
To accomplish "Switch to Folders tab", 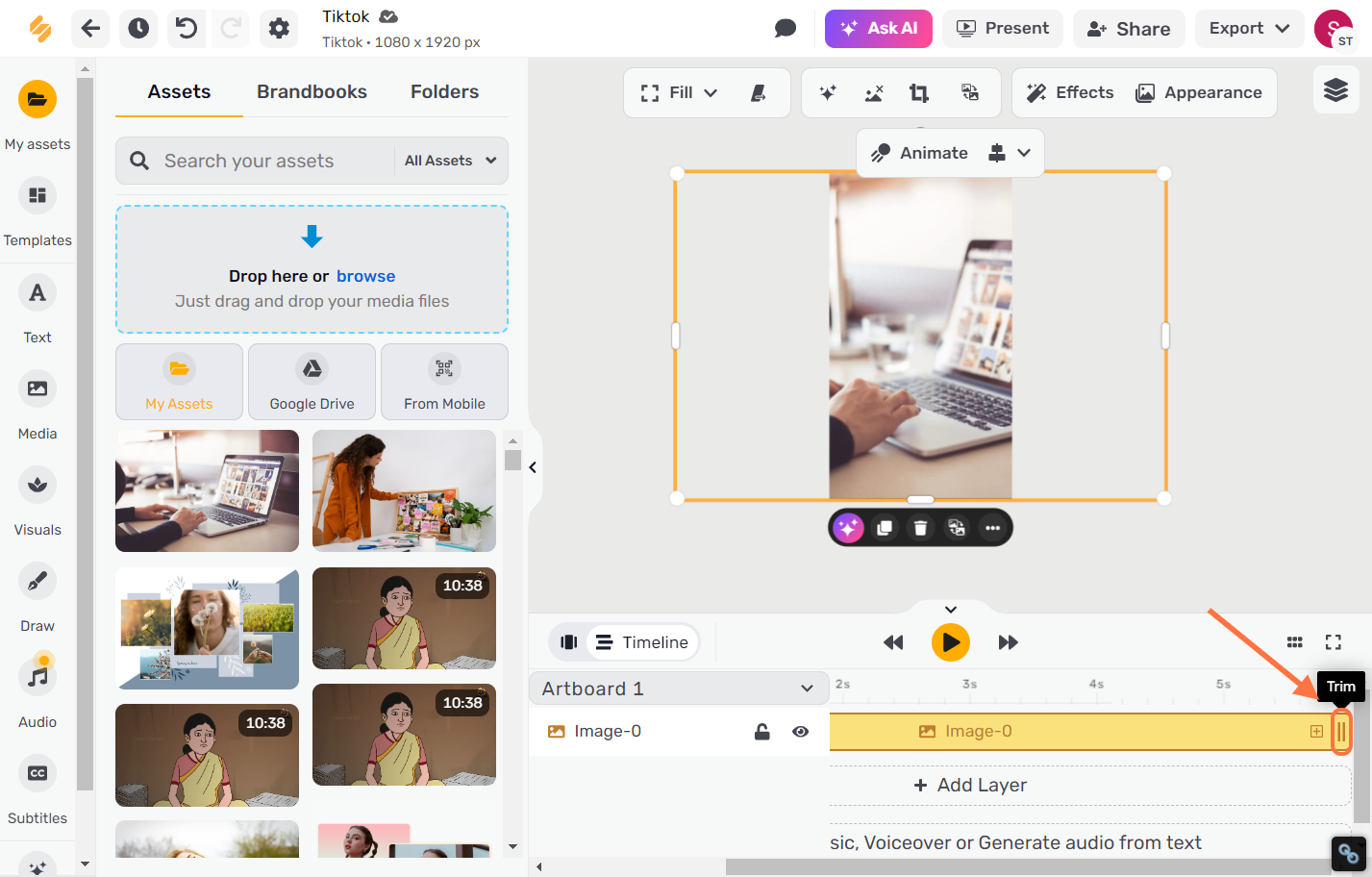I will coord(444,91).
